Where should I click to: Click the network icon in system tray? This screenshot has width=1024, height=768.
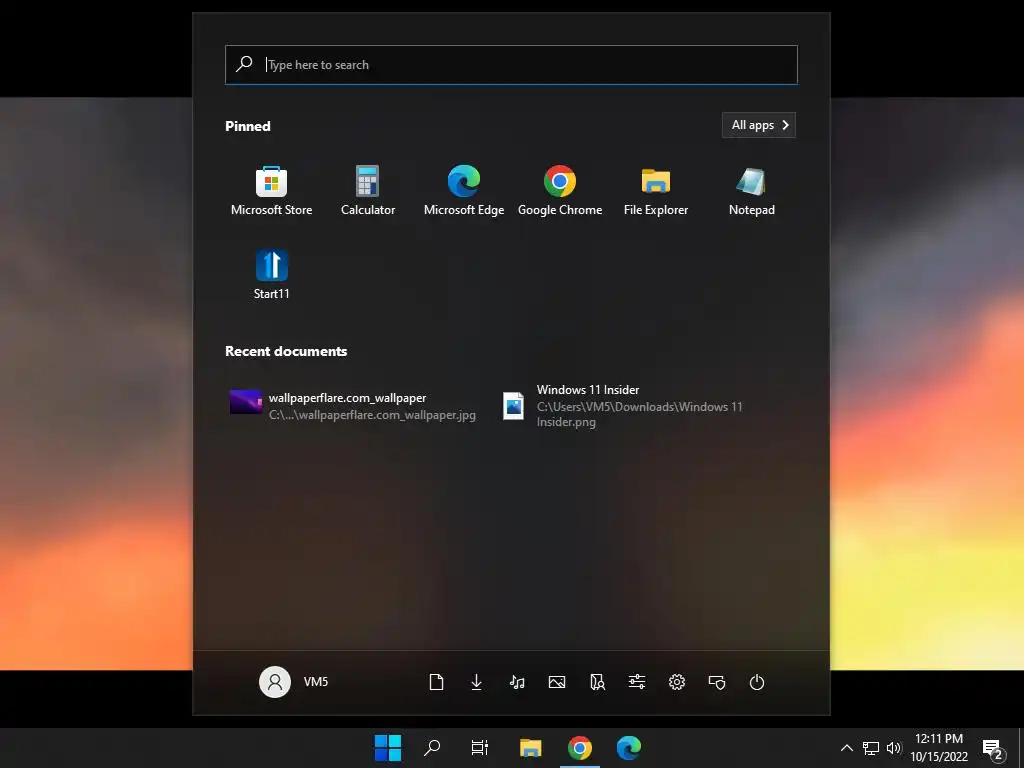click(x=871, y=748)
